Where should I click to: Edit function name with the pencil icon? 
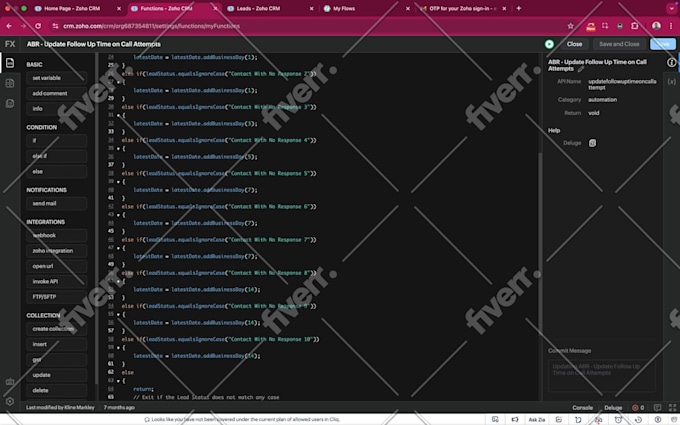click(581, 69)
